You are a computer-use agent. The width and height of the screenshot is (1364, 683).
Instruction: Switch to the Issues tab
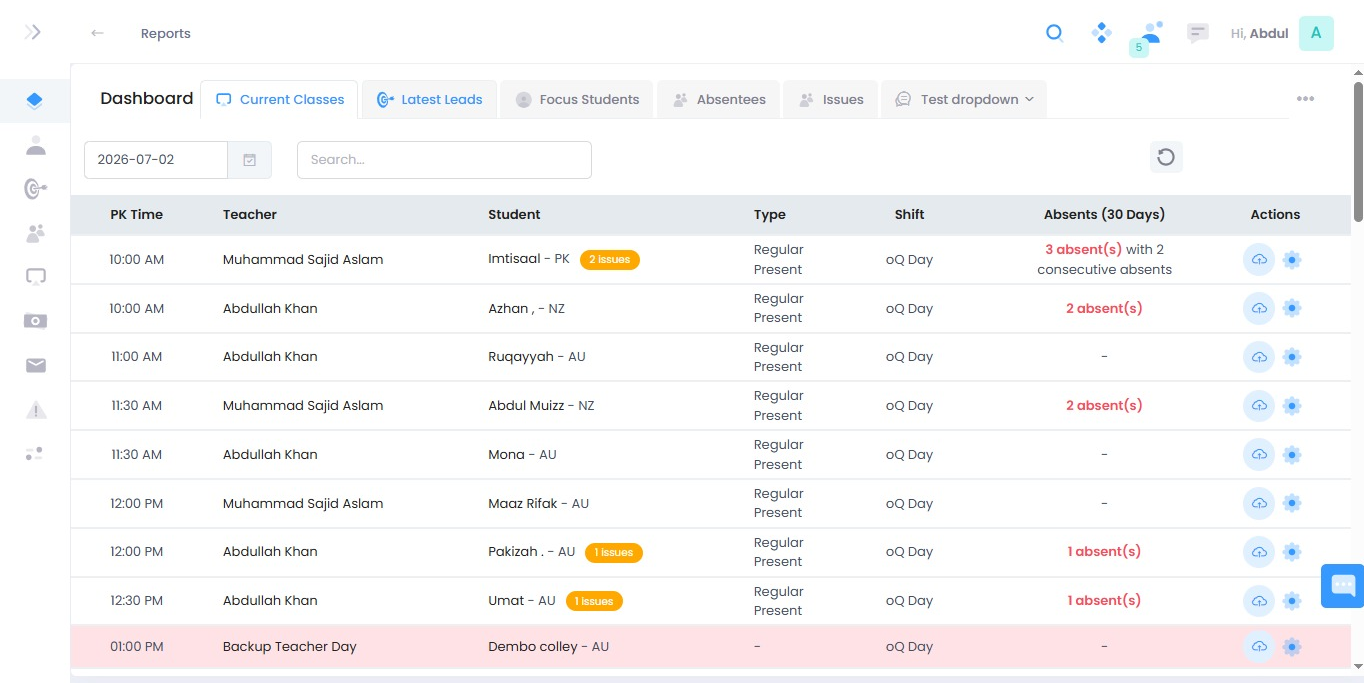pyautogui.click(x=830, y=99)
